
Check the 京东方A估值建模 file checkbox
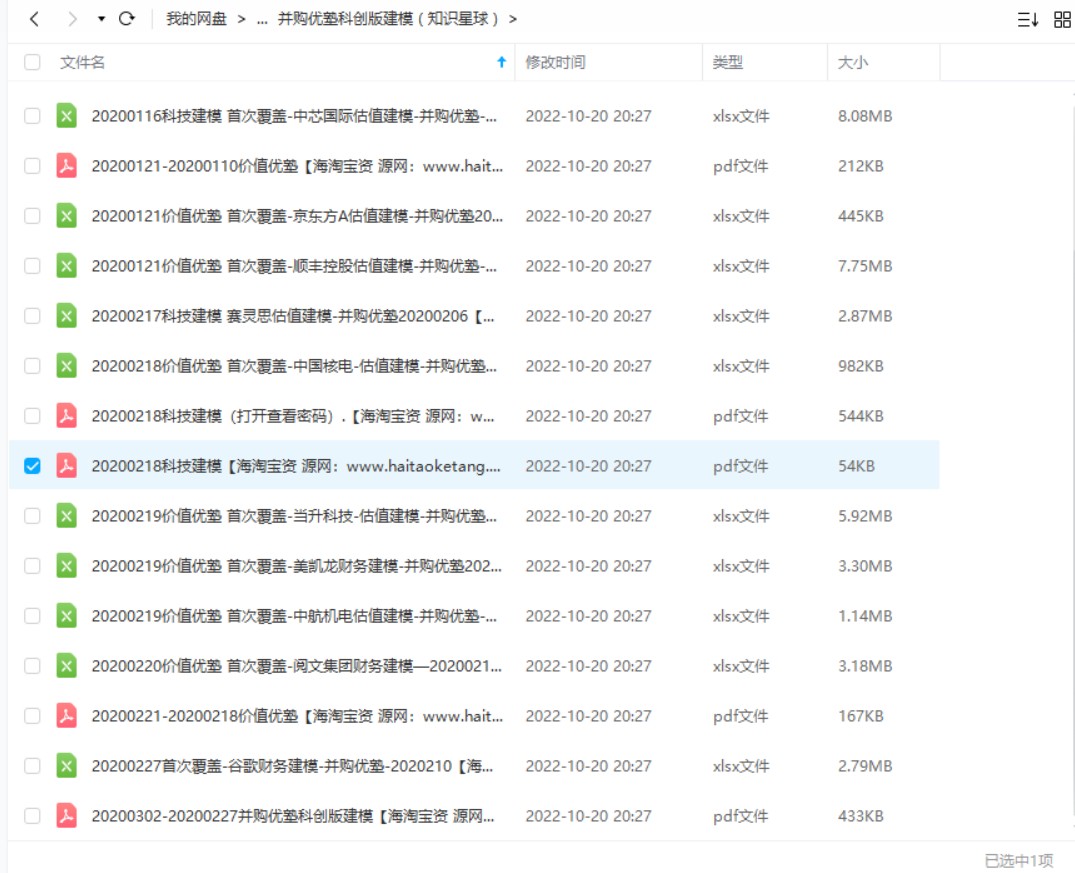(32, 216)
